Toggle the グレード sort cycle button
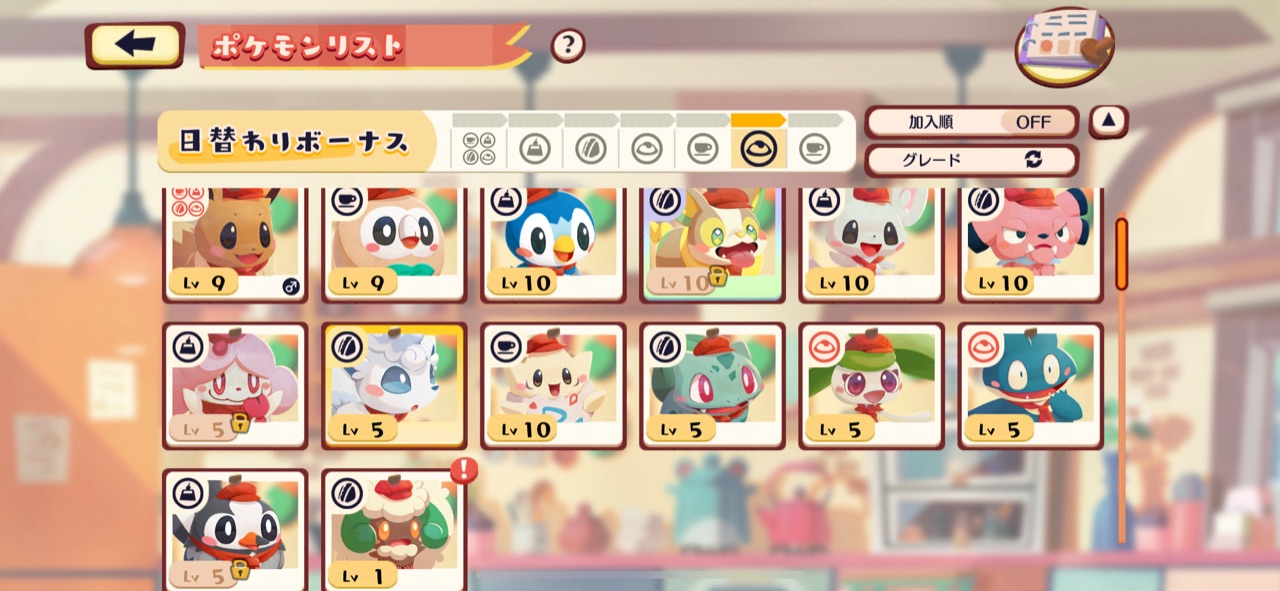The height and width of the screenshot is (591, 1280). pos(971,160)
